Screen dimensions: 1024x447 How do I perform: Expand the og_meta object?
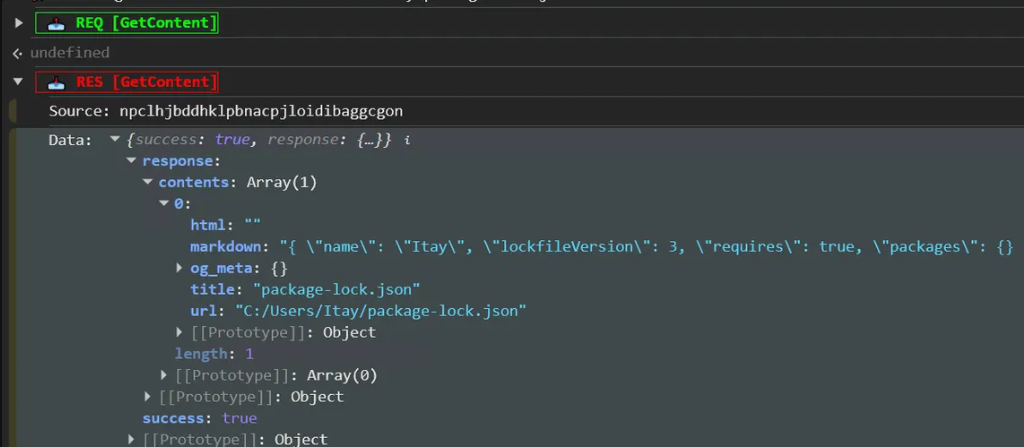[180, 268]
